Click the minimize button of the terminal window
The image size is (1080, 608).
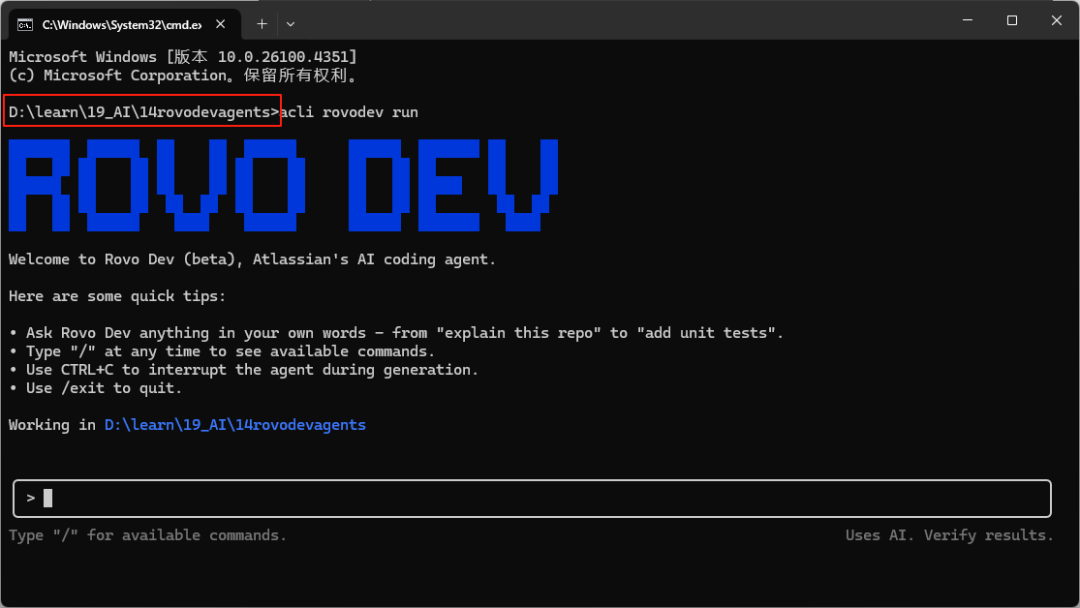966,20
